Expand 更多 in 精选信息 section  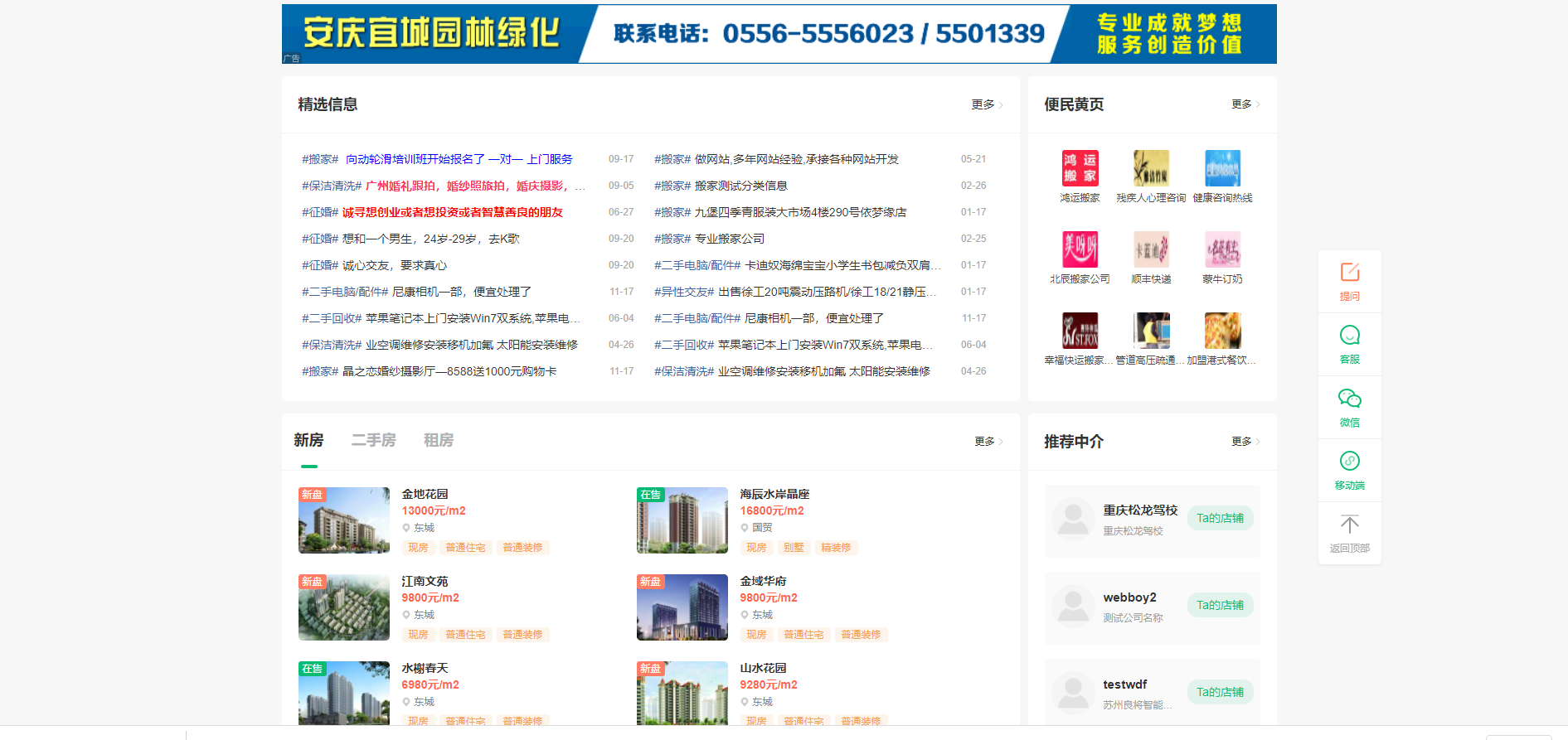tap(987, 104)
